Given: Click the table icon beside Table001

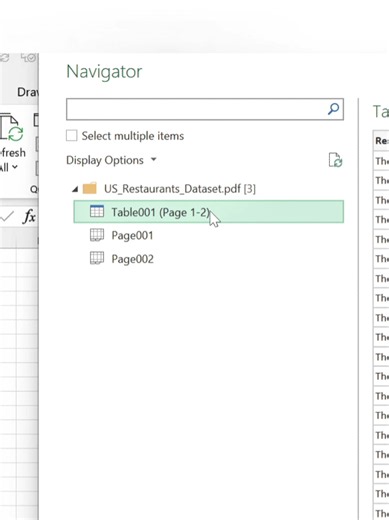Looking at the screenshot, I should click(x=97, y=211).
